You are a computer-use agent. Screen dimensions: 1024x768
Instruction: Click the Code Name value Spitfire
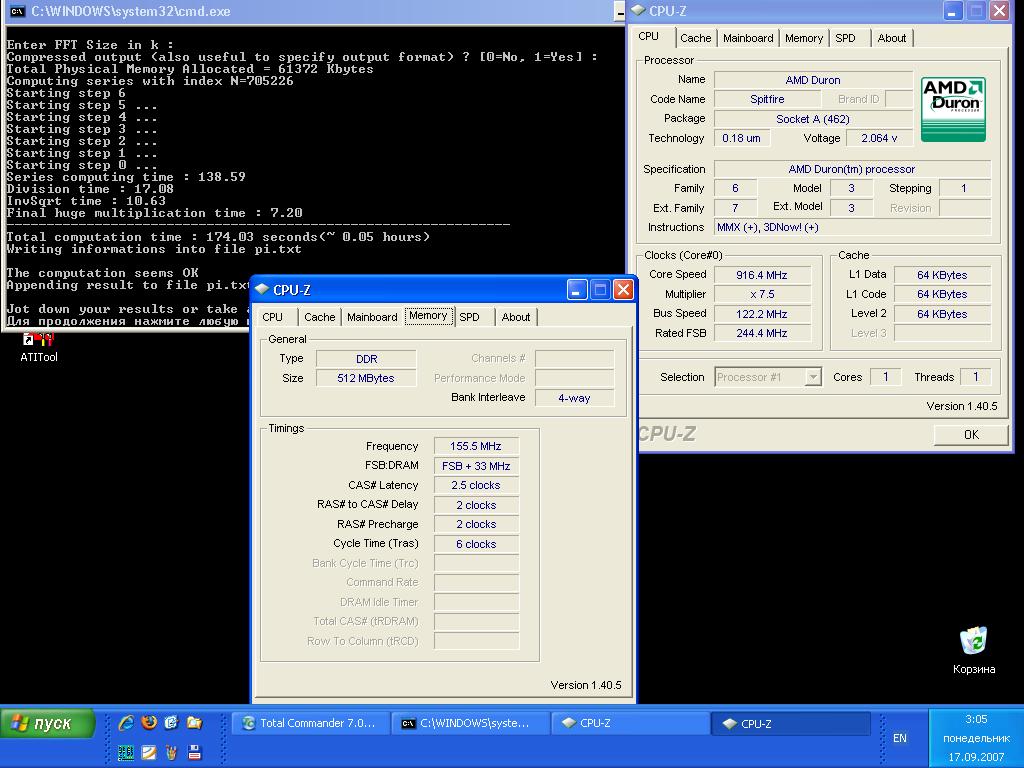(x=767, y=99)
